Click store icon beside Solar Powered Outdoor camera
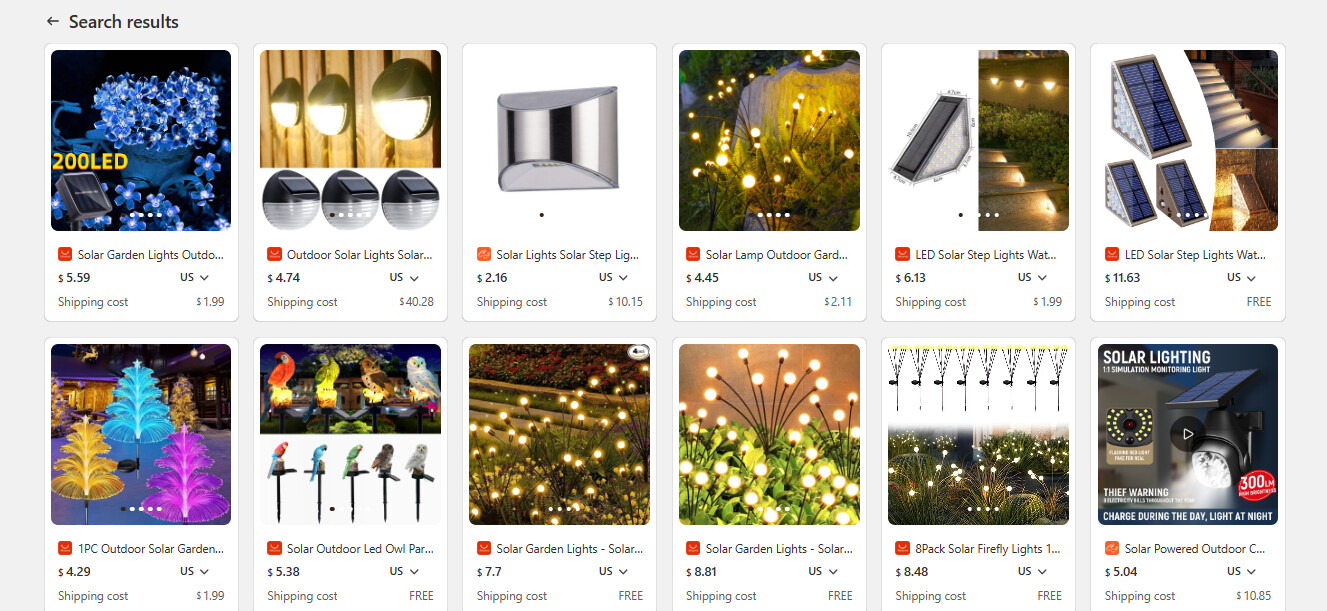The image size is (1327, 611). [1112, 549]
